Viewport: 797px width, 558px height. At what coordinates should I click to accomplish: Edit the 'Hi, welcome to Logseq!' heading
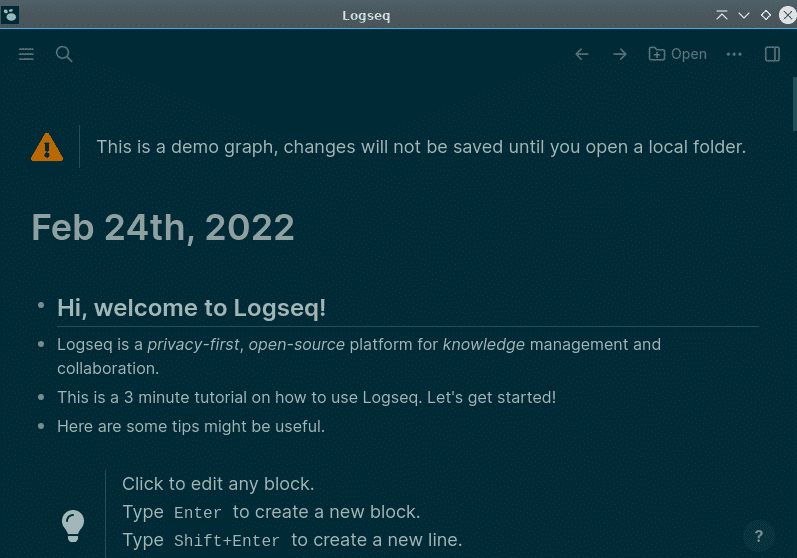[x=192, y=308]
